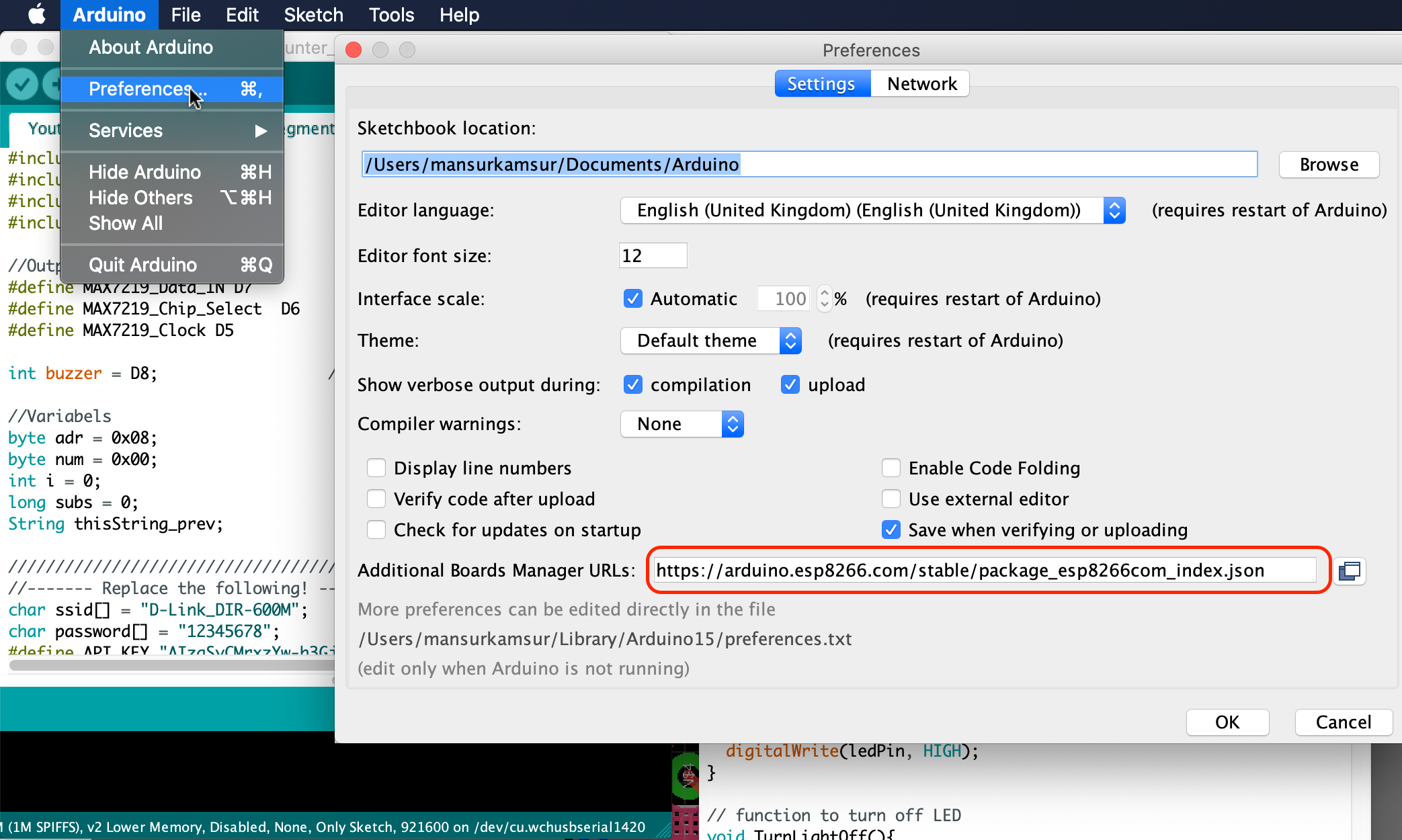Click the Editor font size field
The height and width of the screenshot is (840, 1402).
pyautogui.click(x=653, y=255)
